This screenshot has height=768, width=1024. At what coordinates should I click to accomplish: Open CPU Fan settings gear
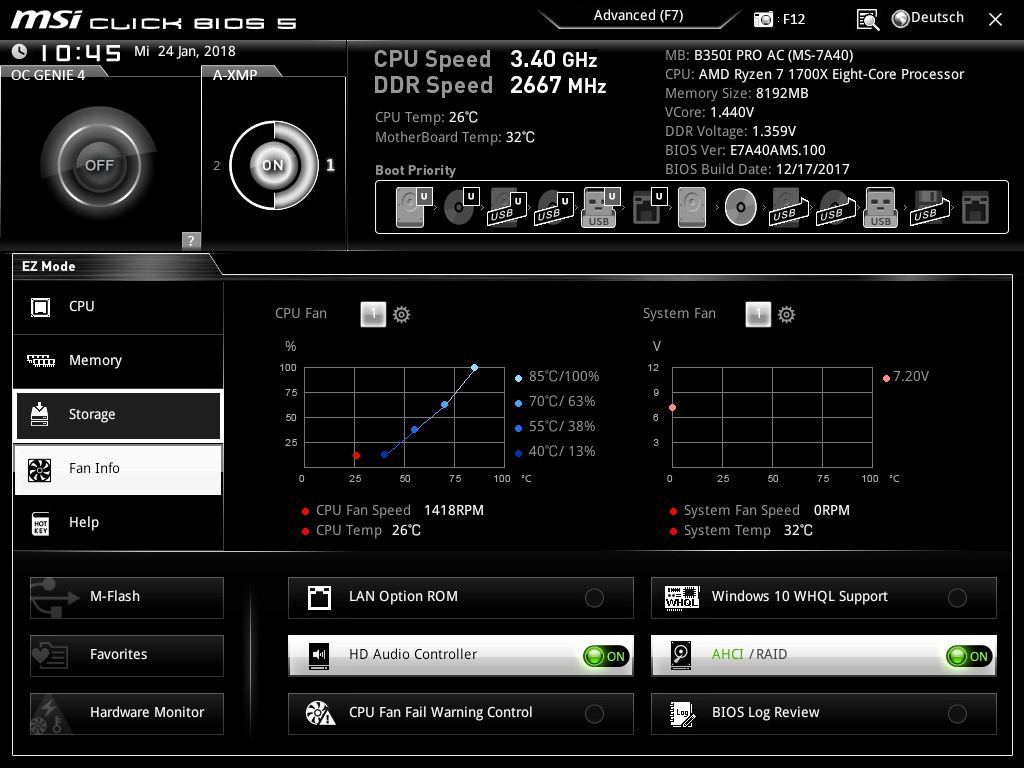point(401,315)
